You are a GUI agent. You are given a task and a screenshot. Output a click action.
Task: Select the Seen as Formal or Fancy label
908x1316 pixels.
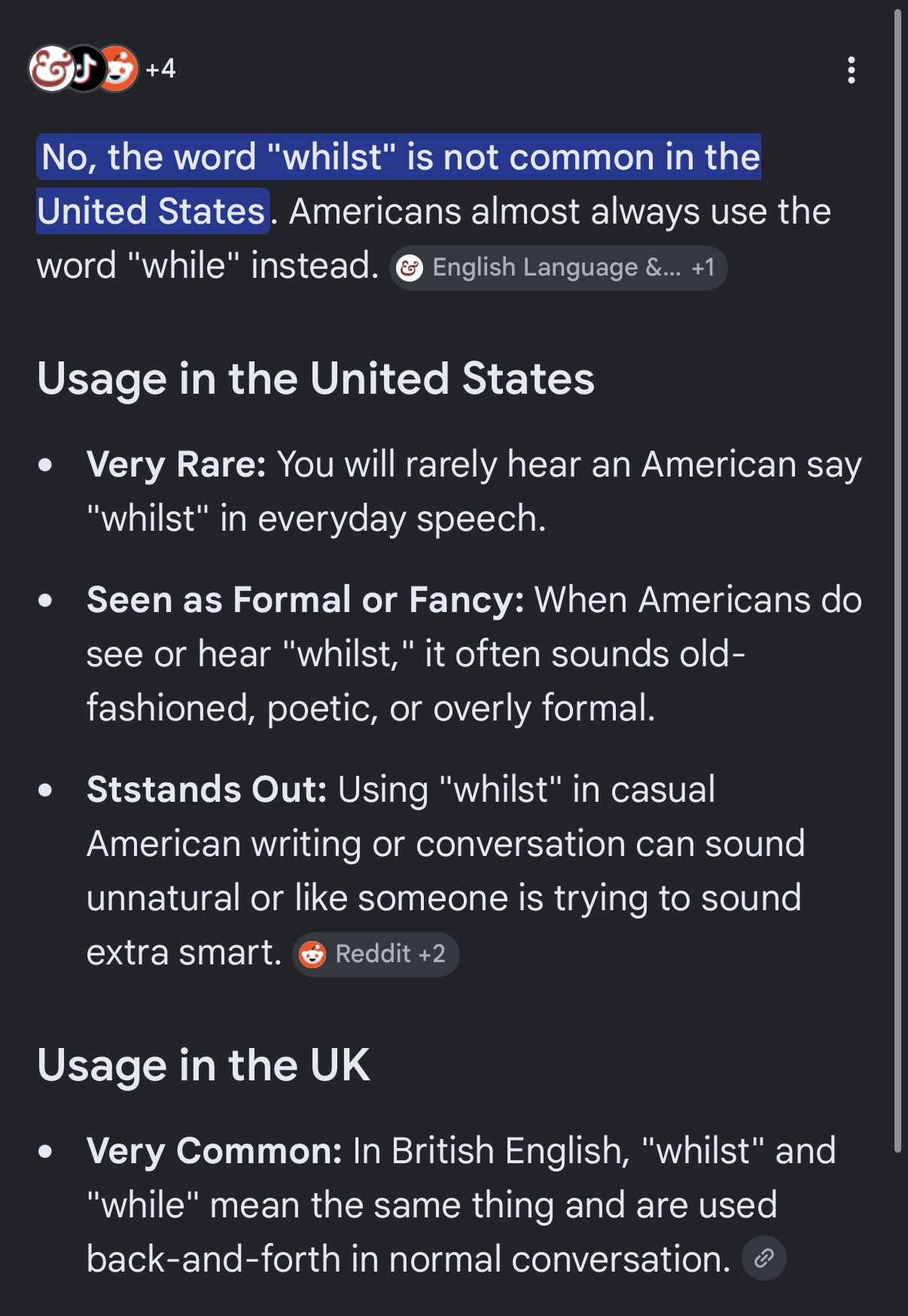pyautogui.click(x=305, y=600)
